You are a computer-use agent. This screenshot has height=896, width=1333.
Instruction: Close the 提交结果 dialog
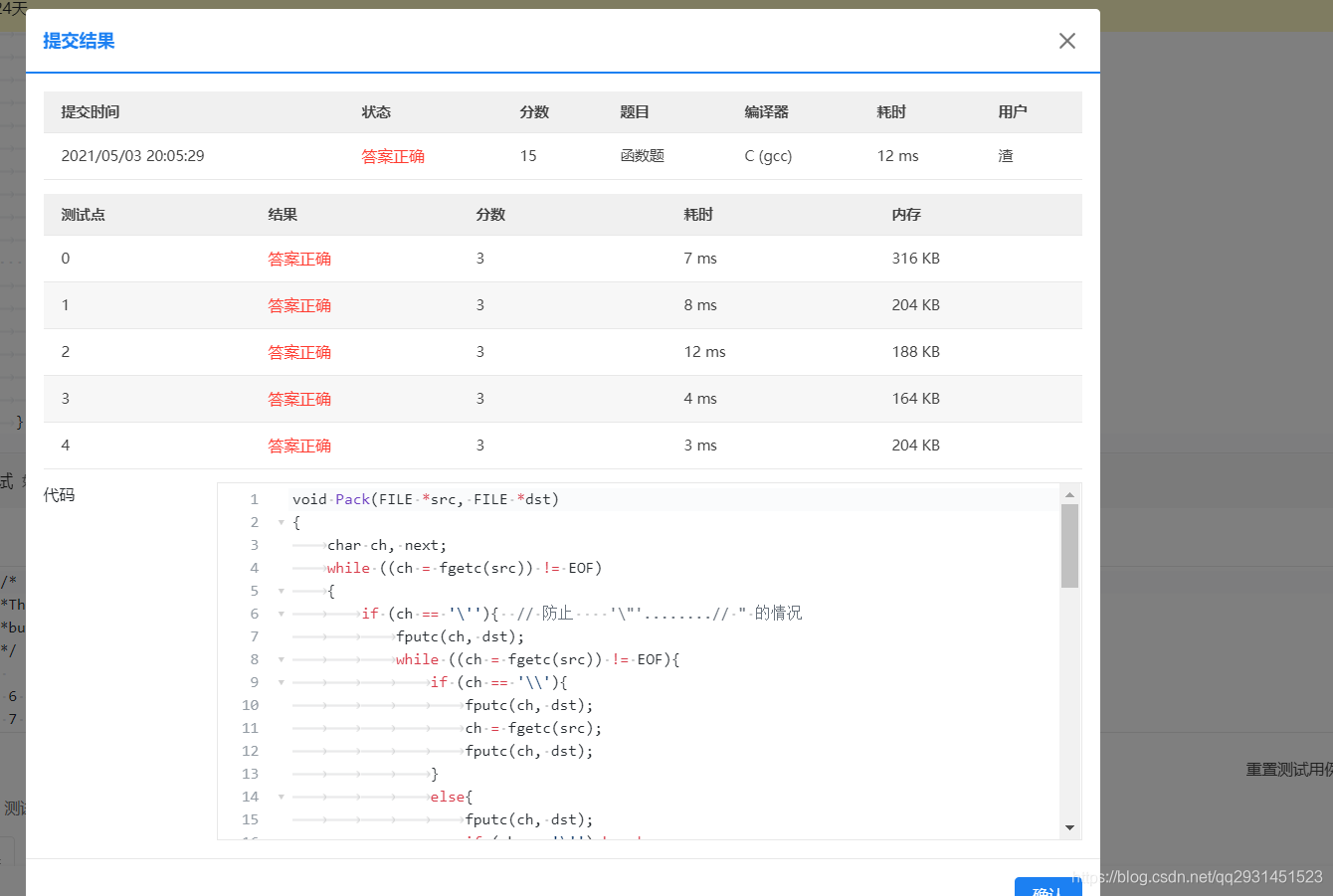pyautogui.click(x=1066, y=41)
